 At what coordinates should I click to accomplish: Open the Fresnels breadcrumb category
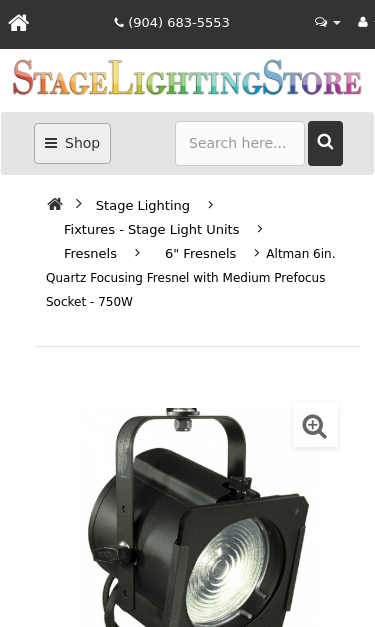click(x=90, y=254)
